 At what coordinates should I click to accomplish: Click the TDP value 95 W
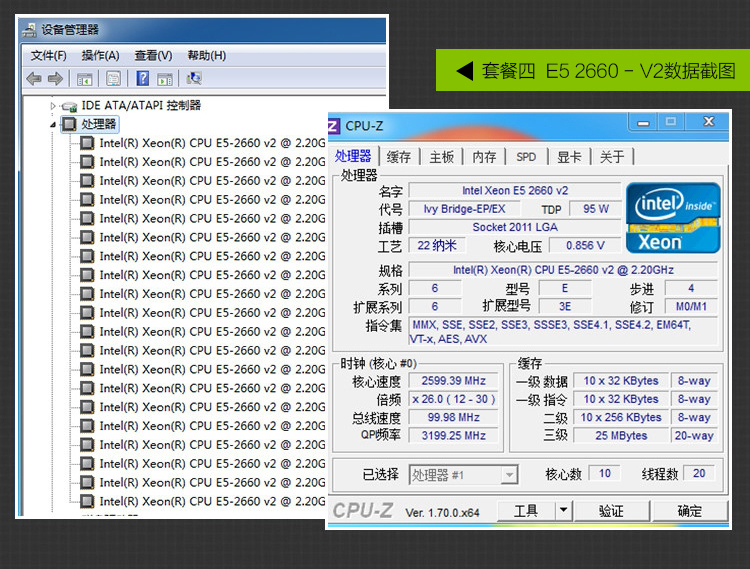pyautogui.click(x=596, y=209)
